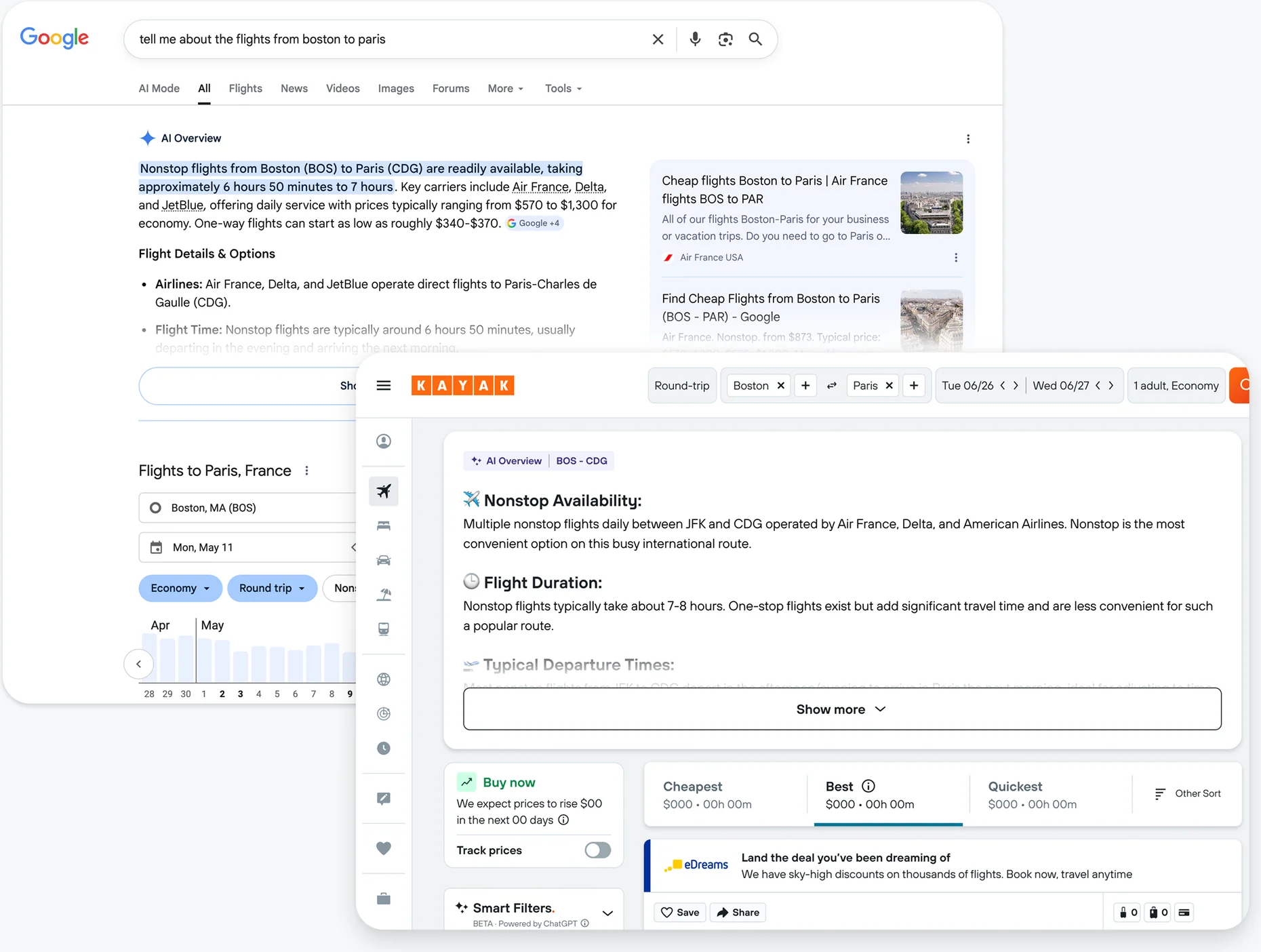Open the briefcase Trips icon in KAYAK sidebar

pyautogui.click(x=384, y=898)
